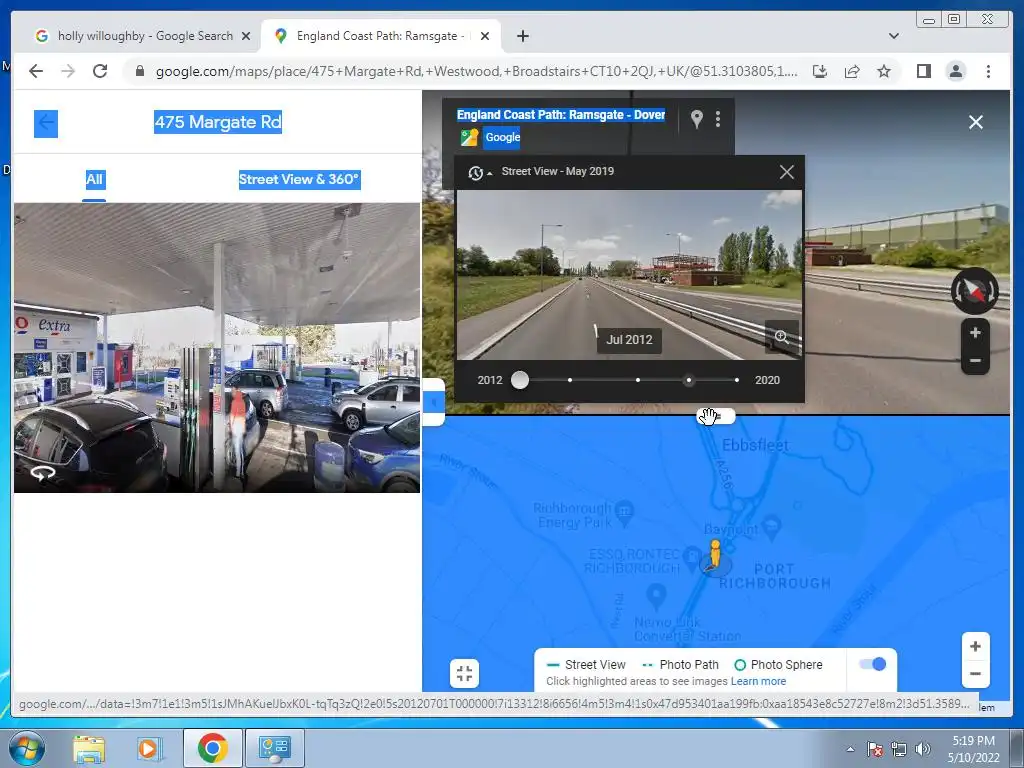Select the All photos tab
The image size is (1024, 768).
[94, 180]
